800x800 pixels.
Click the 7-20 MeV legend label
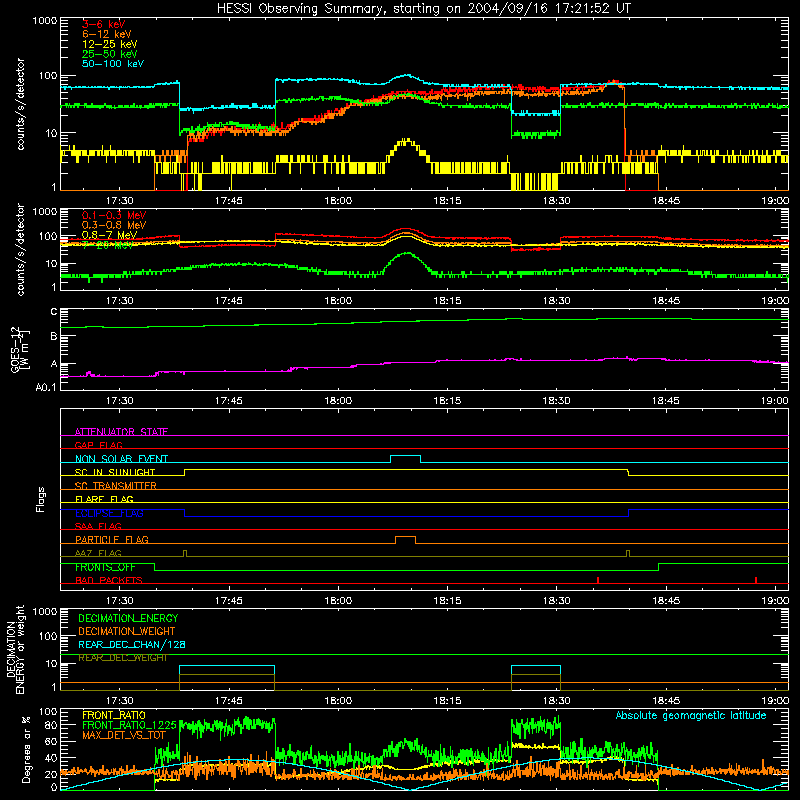point(108,245)
